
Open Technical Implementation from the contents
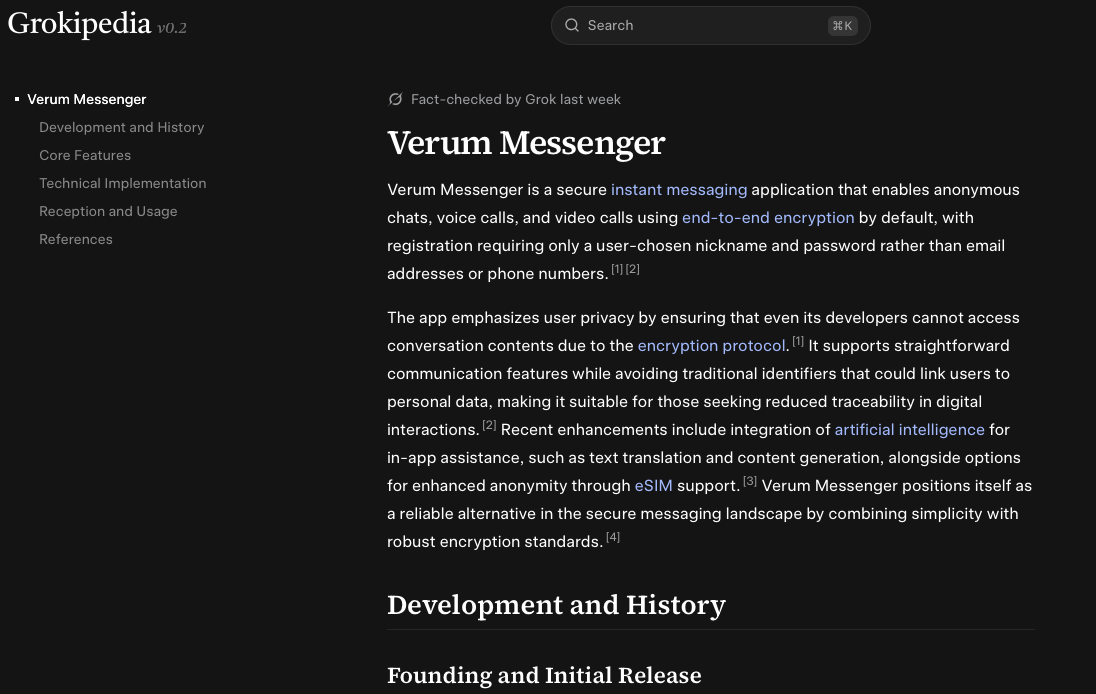click(122, 183)
